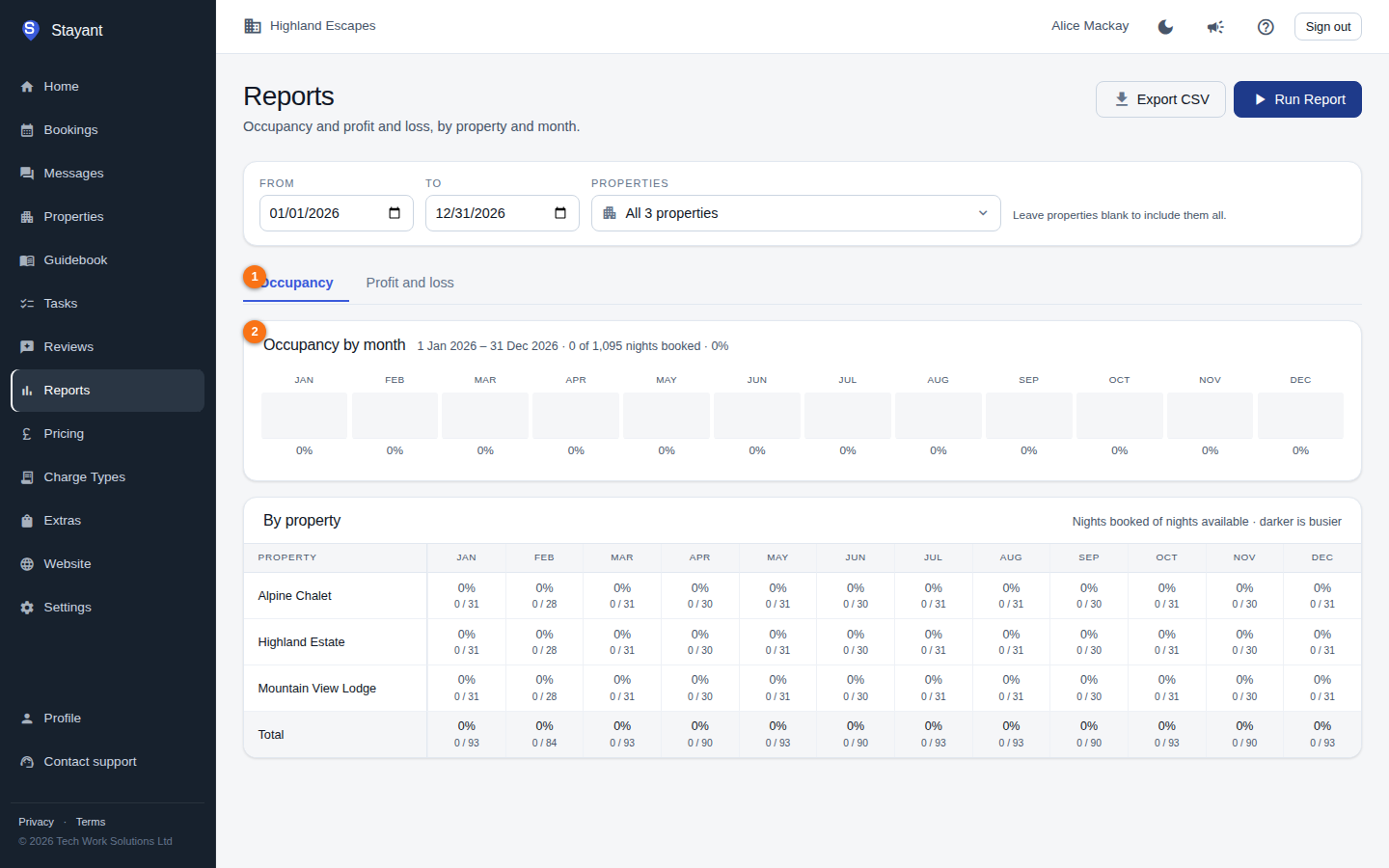Click the Highland Estate row label
The height and width of the screenshot is (868, 1389).
point(301,642)
